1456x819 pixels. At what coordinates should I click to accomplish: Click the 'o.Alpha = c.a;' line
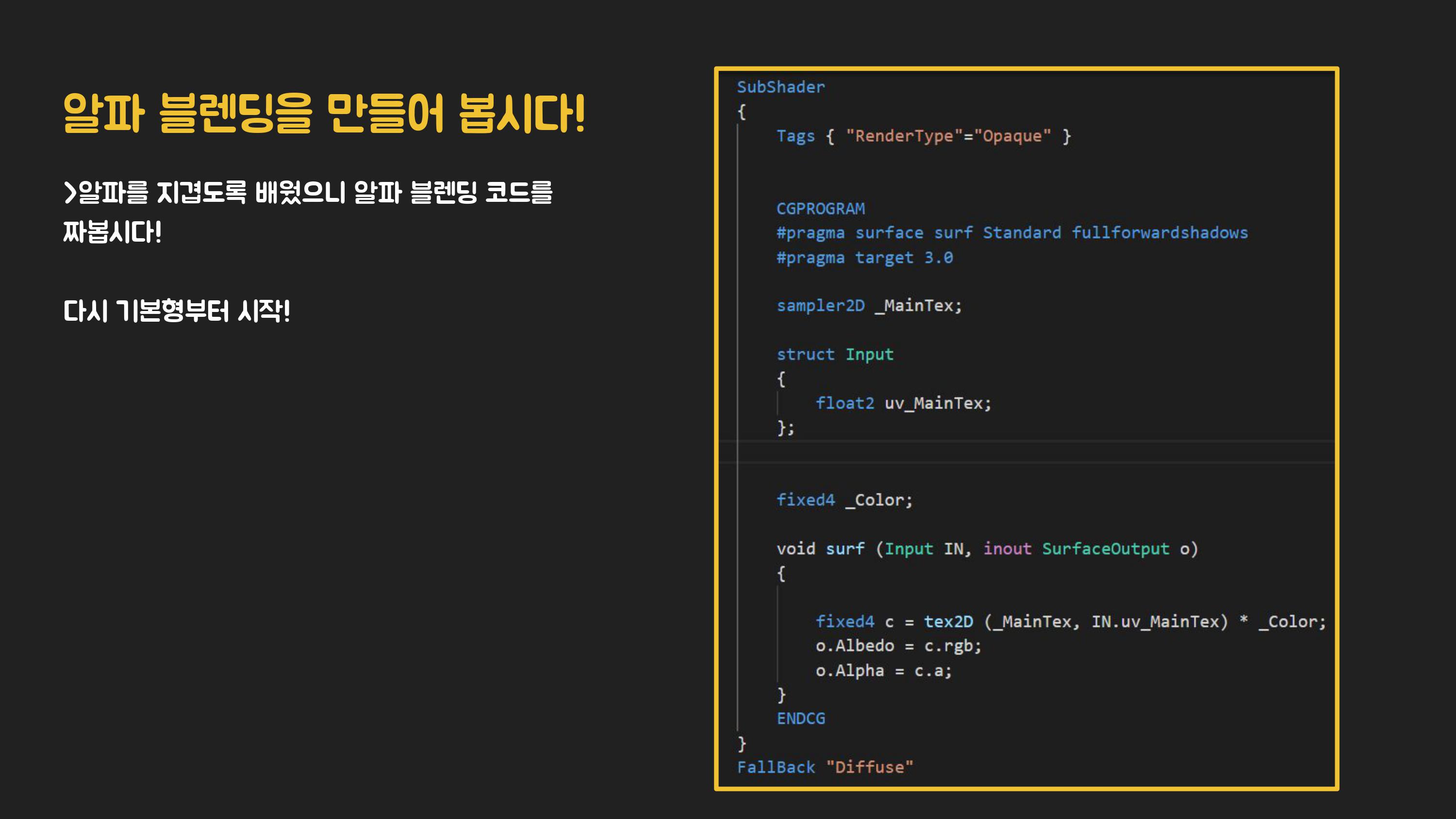click(883, 671)
